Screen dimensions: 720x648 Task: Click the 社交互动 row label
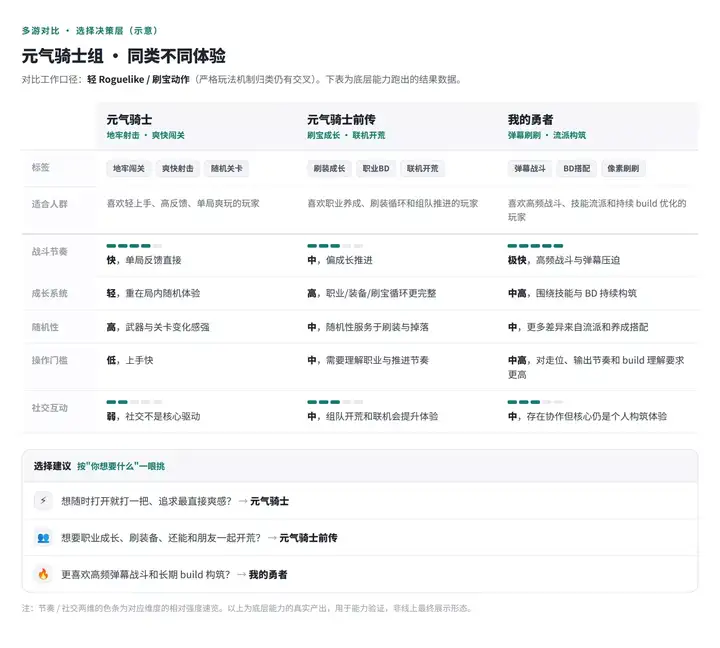click(x=50, y=408)
